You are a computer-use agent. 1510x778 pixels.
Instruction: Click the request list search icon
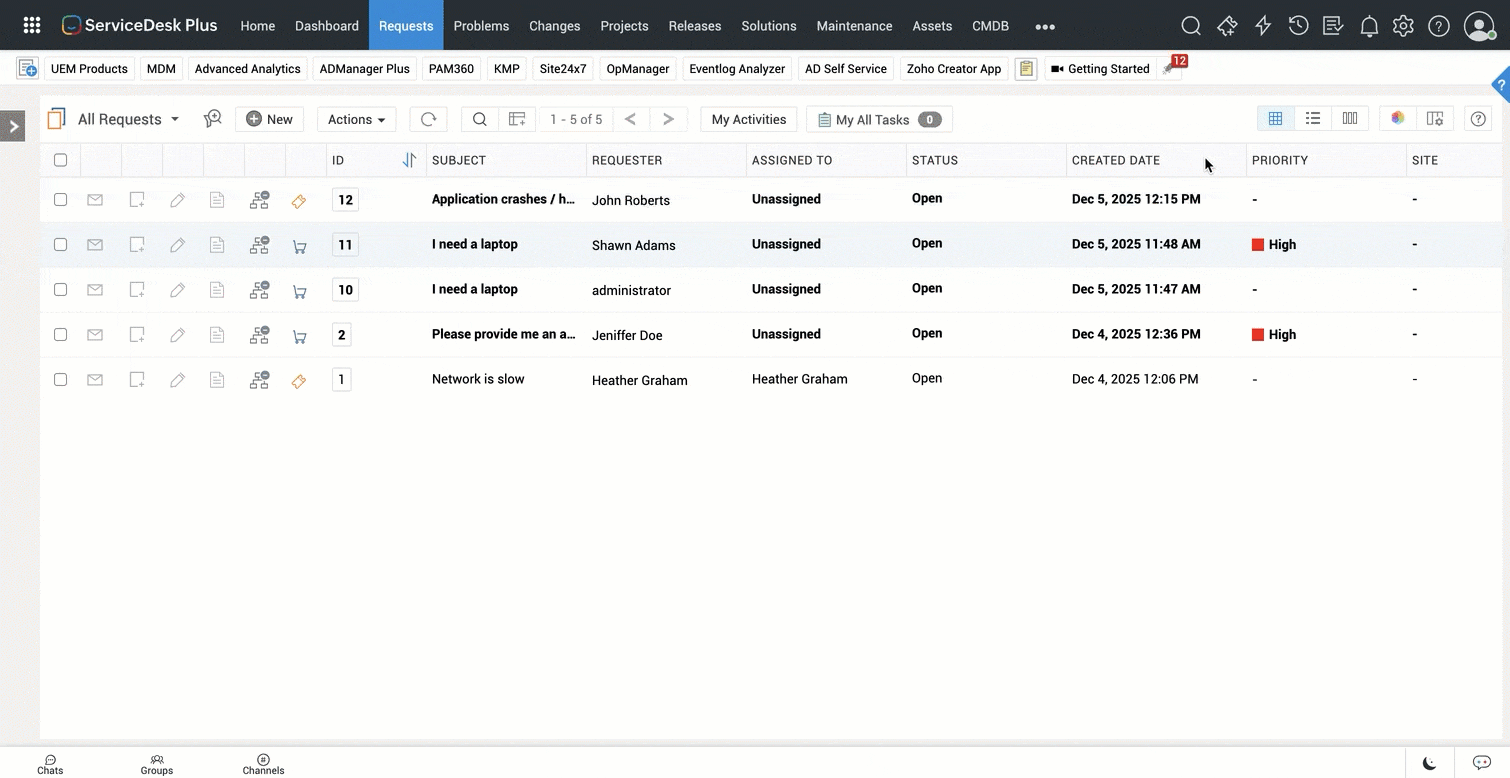(x=480, y=119)
